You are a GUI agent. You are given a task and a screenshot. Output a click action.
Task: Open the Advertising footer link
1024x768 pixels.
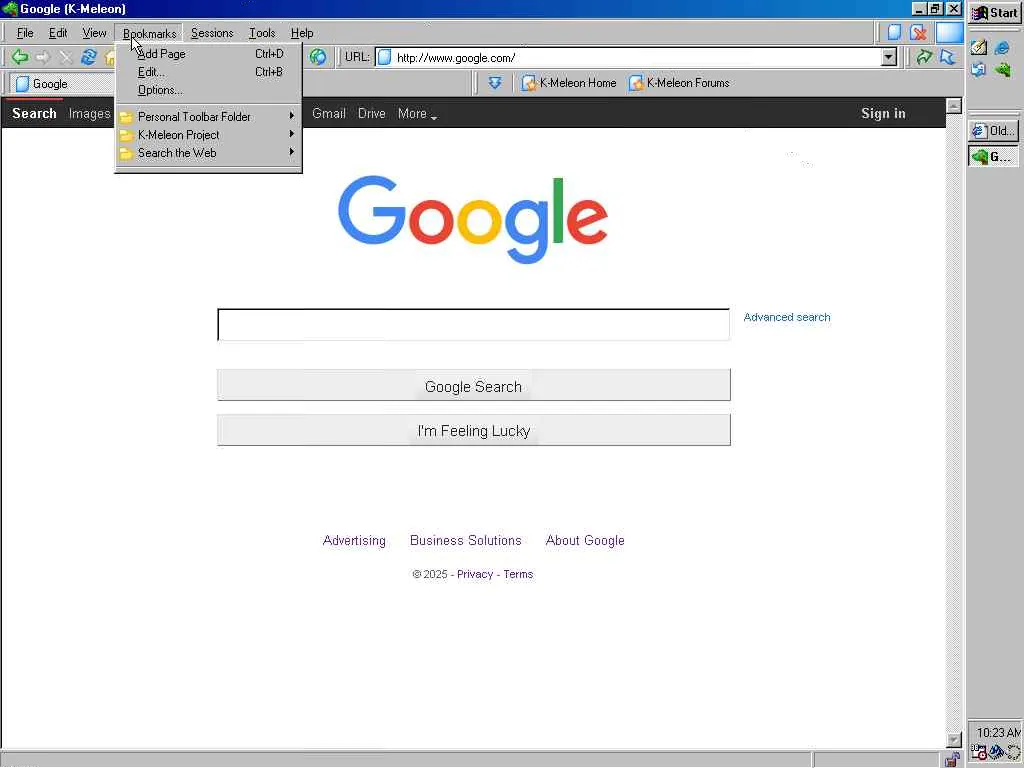pos(354,541)
